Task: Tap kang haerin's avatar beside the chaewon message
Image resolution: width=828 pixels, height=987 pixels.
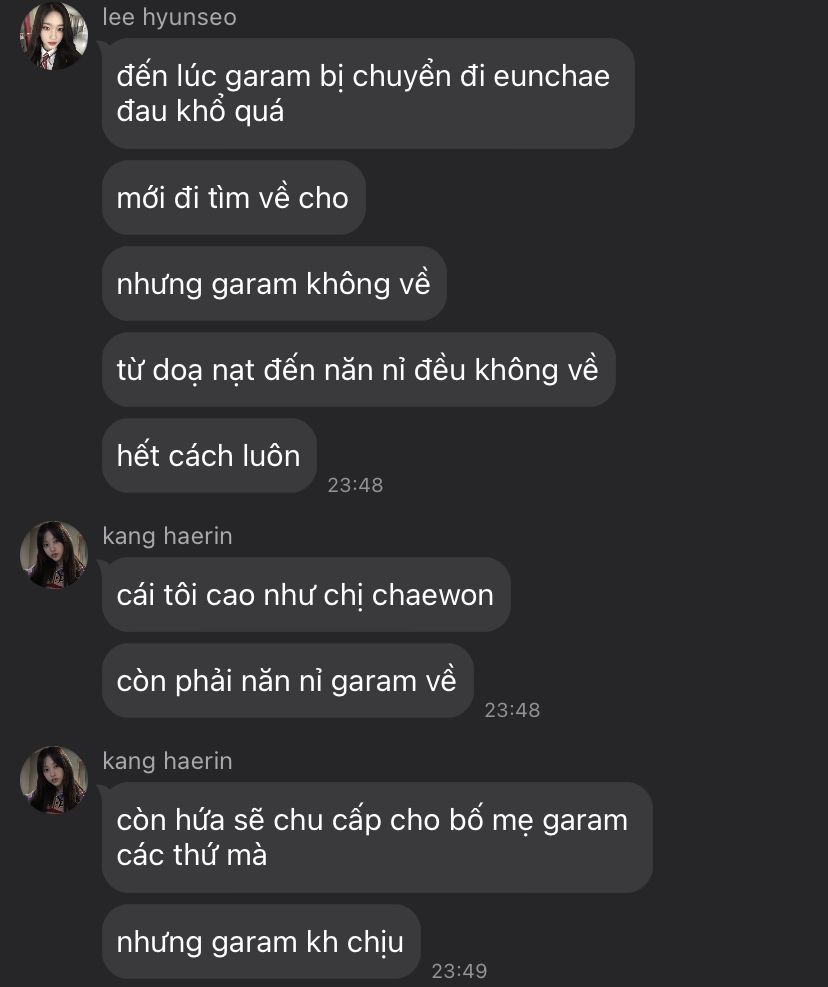Action: pos(54,555)
